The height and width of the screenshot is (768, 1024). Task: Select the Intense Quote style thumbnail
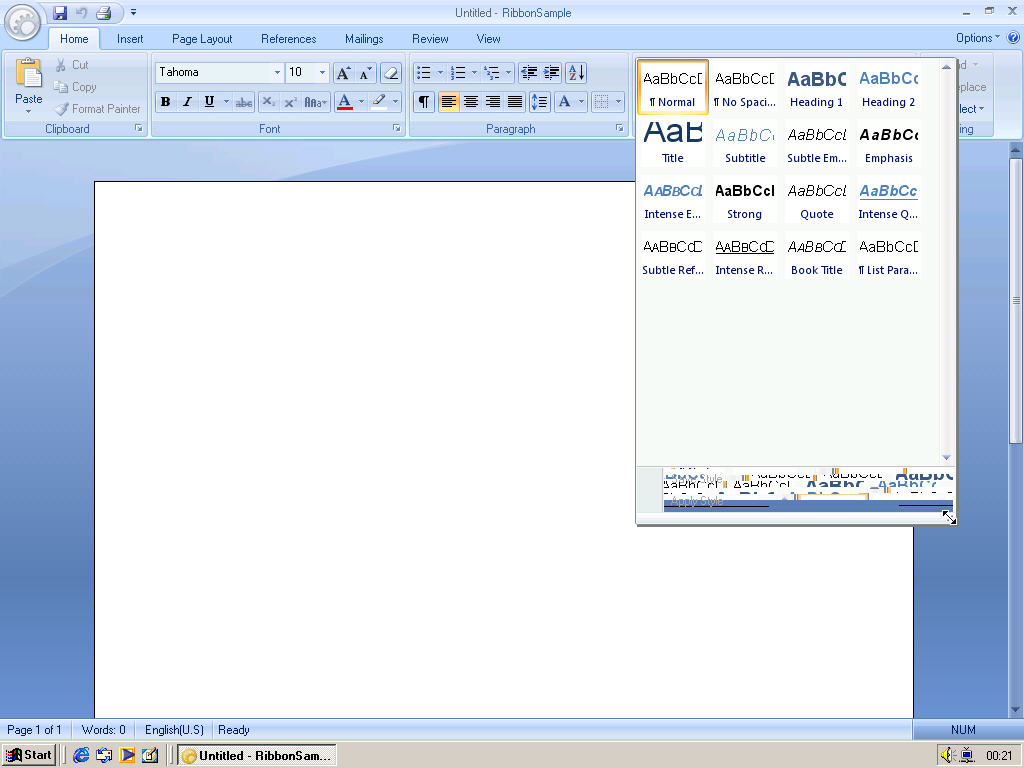coord(888,199)
